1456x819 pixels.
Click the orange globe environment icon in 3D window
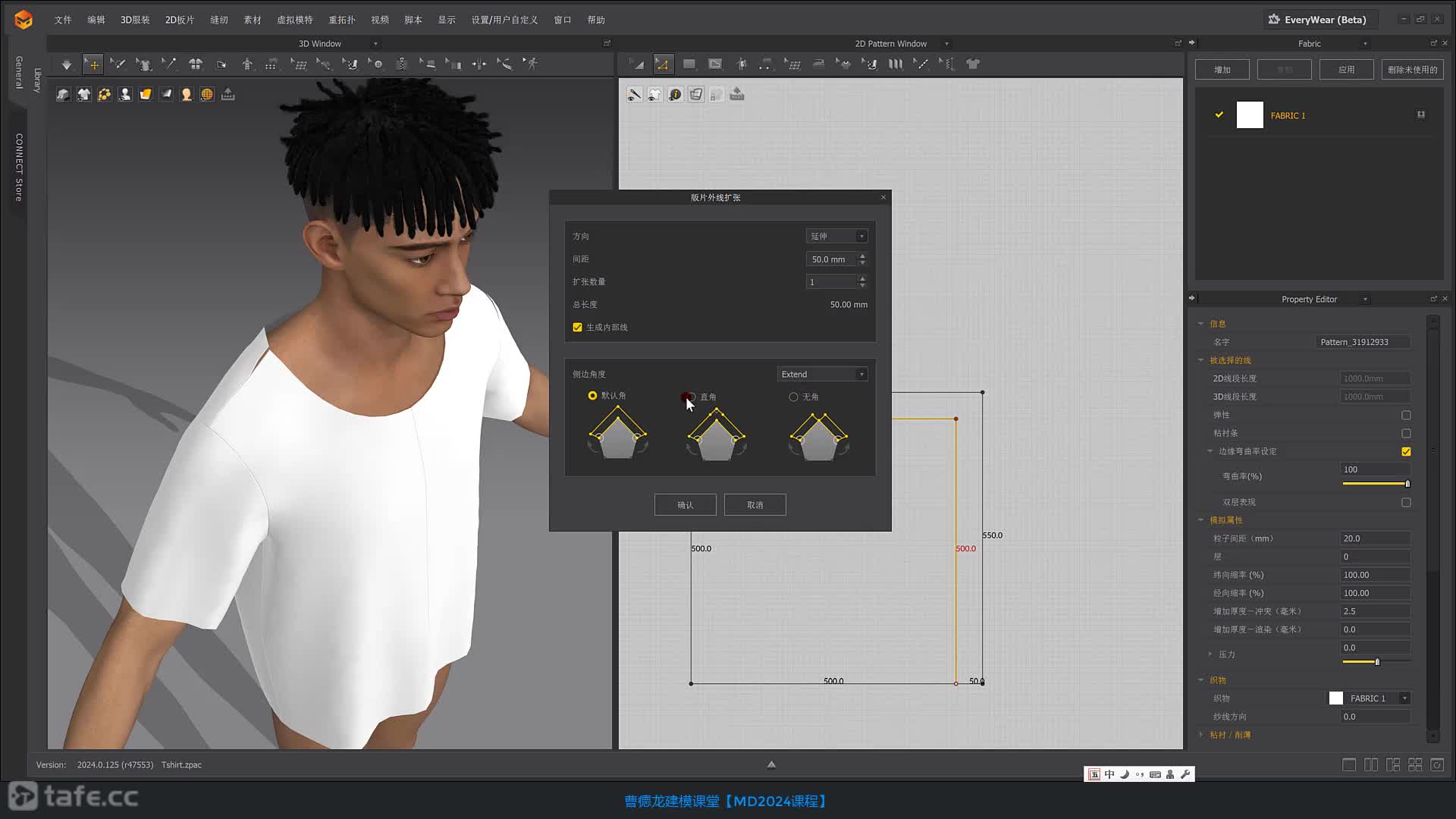point(207,94)
